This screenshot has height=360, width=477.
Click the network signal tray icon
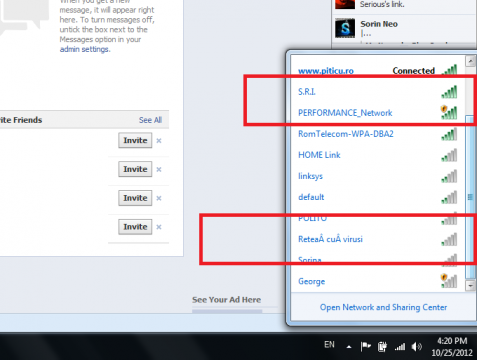pos(400,347)
